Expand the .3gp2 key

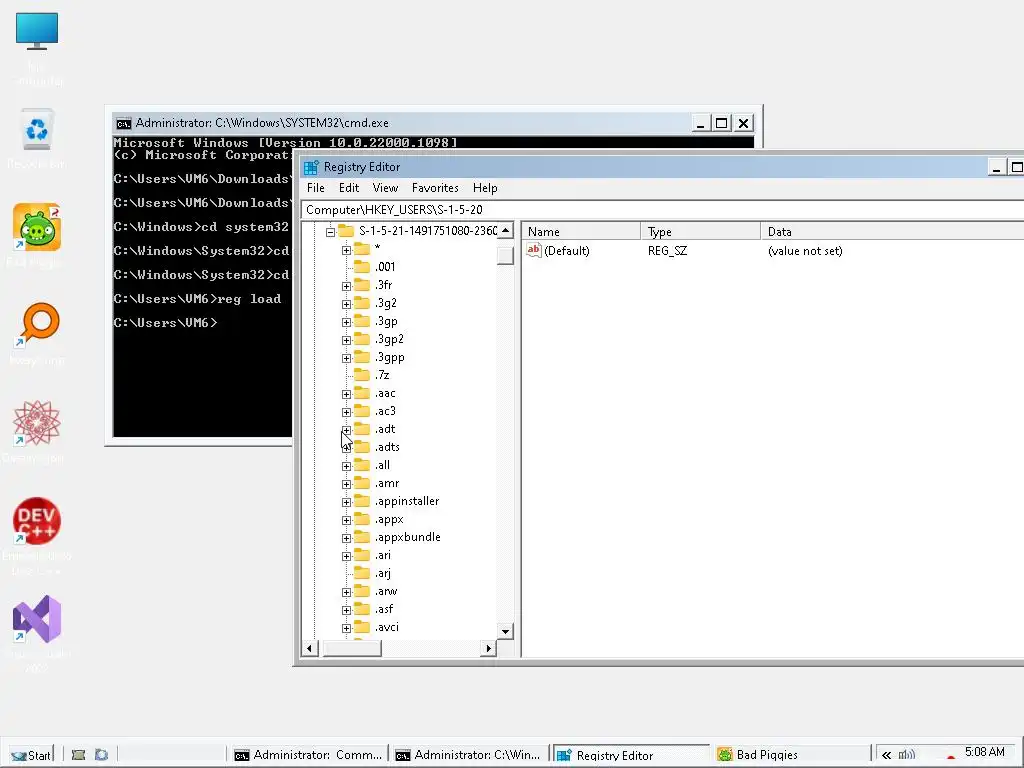(x=347, y=340)
